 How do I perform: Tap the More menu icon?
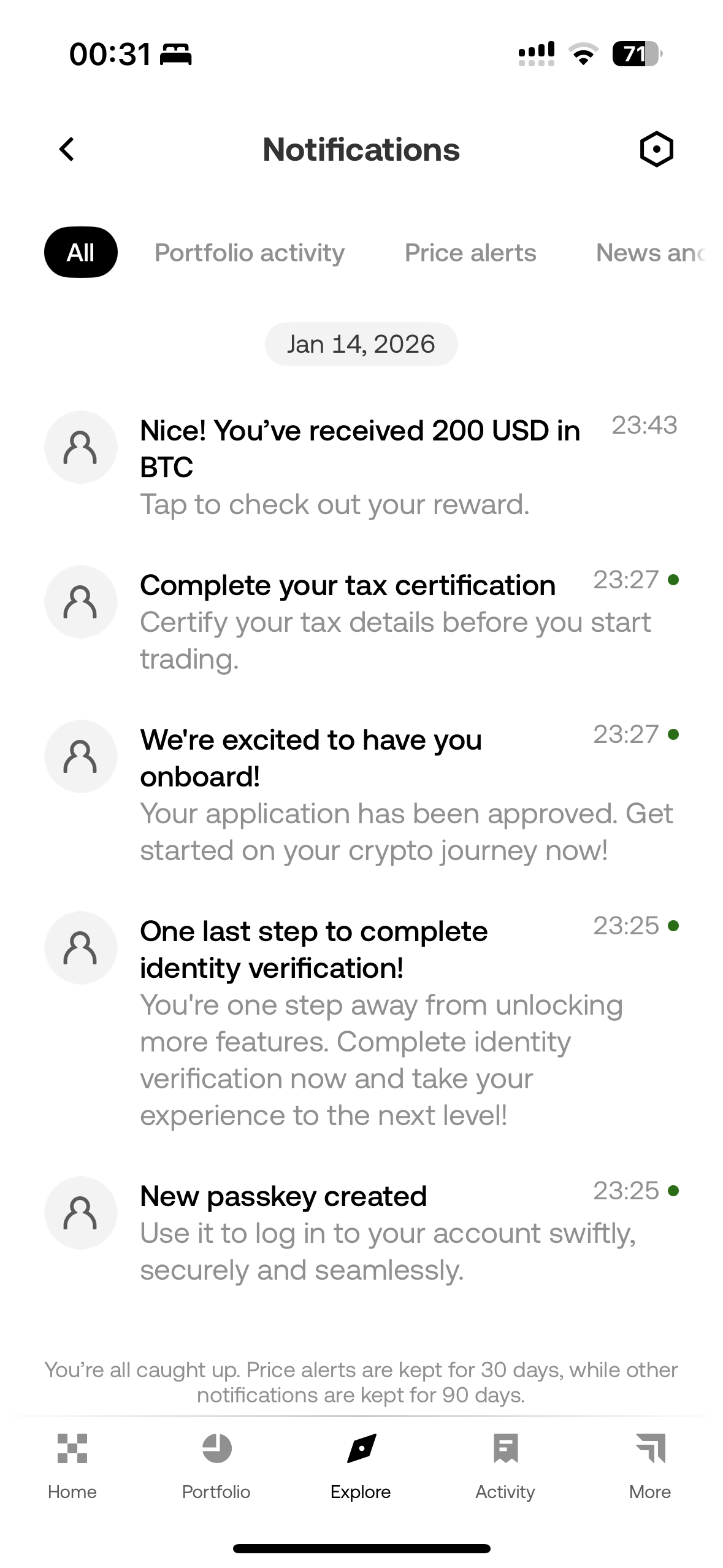pyautogui.click(x=650, y=1448)
